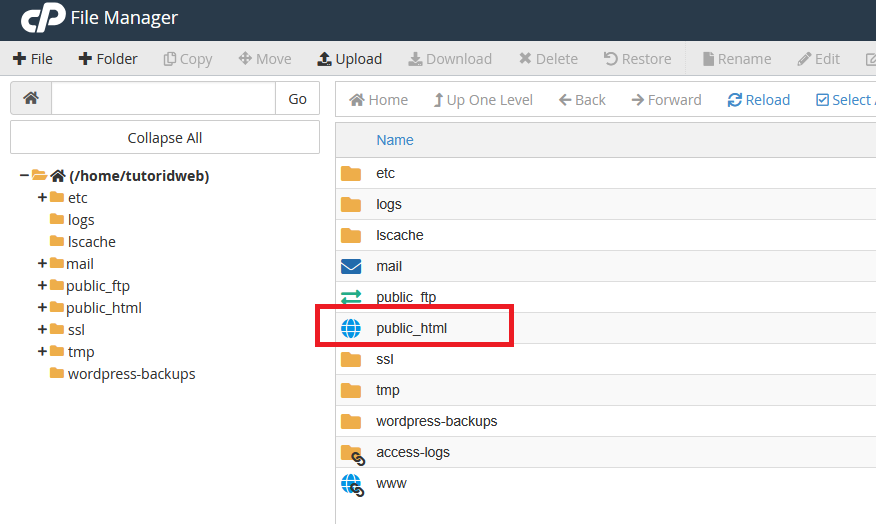Click the public_ftp transfer arrows icon
Screen dimensions: 876x524
click(351, 297)
